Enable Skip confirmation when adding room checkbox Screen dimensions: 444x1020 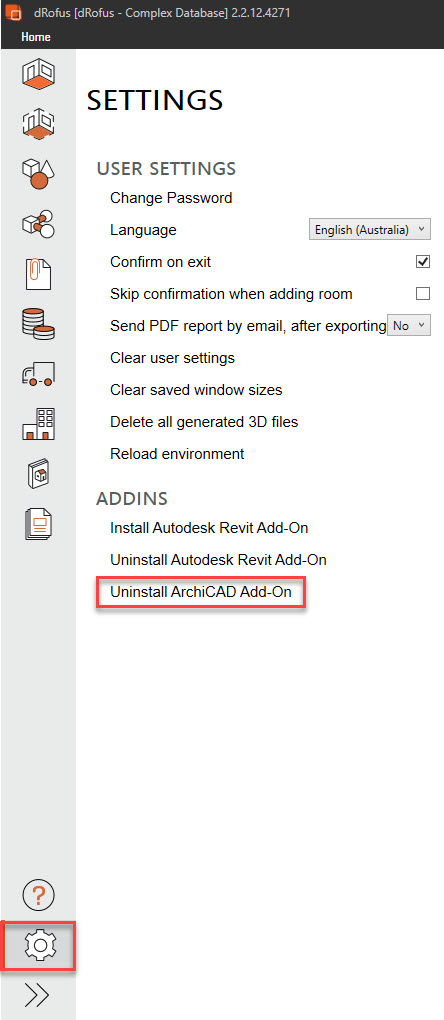click(x=423, y=293)
